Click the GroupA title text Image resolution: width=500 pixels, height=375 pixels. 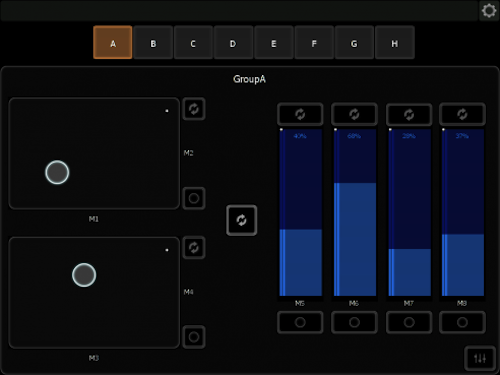[x=249, y=79]
